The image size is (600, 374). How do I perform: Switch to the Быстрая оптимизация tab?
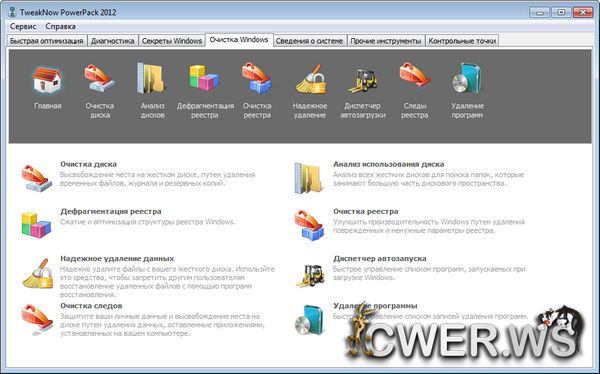46,41
